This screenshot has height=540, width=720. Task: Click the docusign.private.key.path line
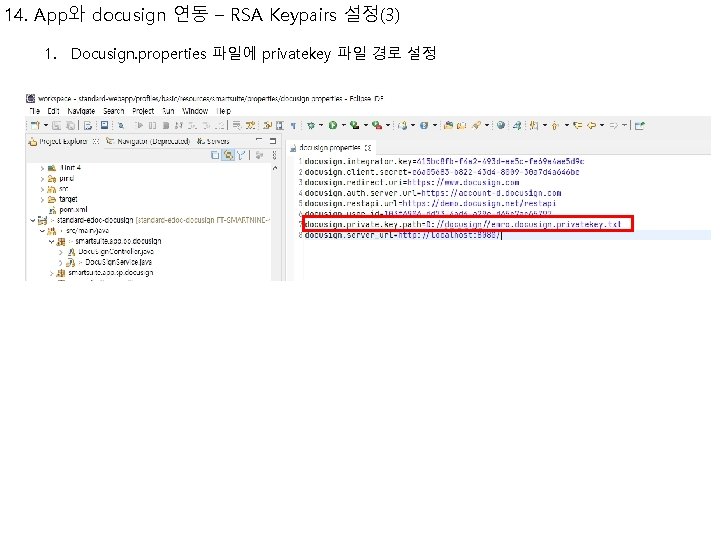point(463,225)
